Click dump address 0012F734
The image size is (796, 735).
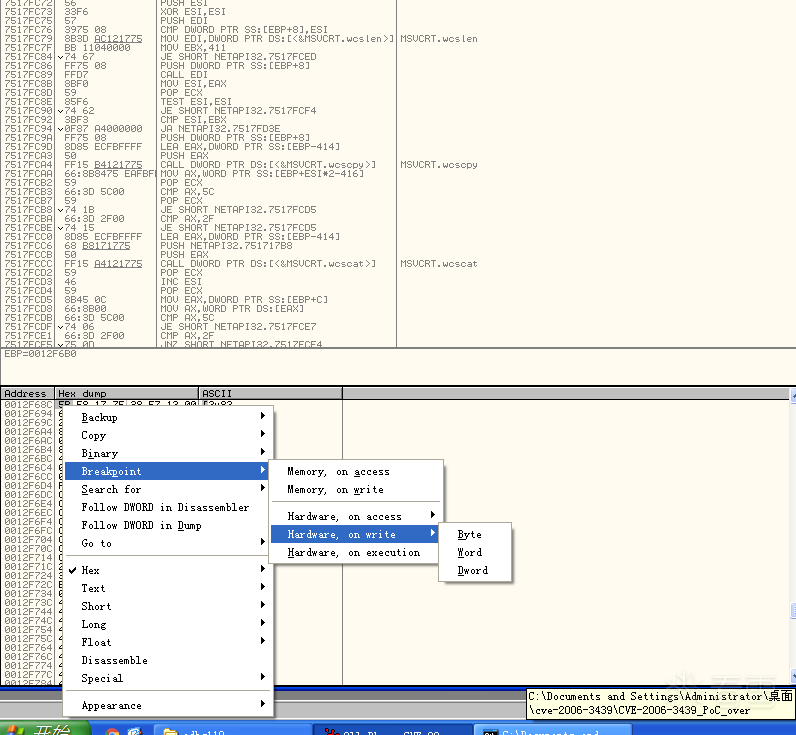(x=28, y=593)
